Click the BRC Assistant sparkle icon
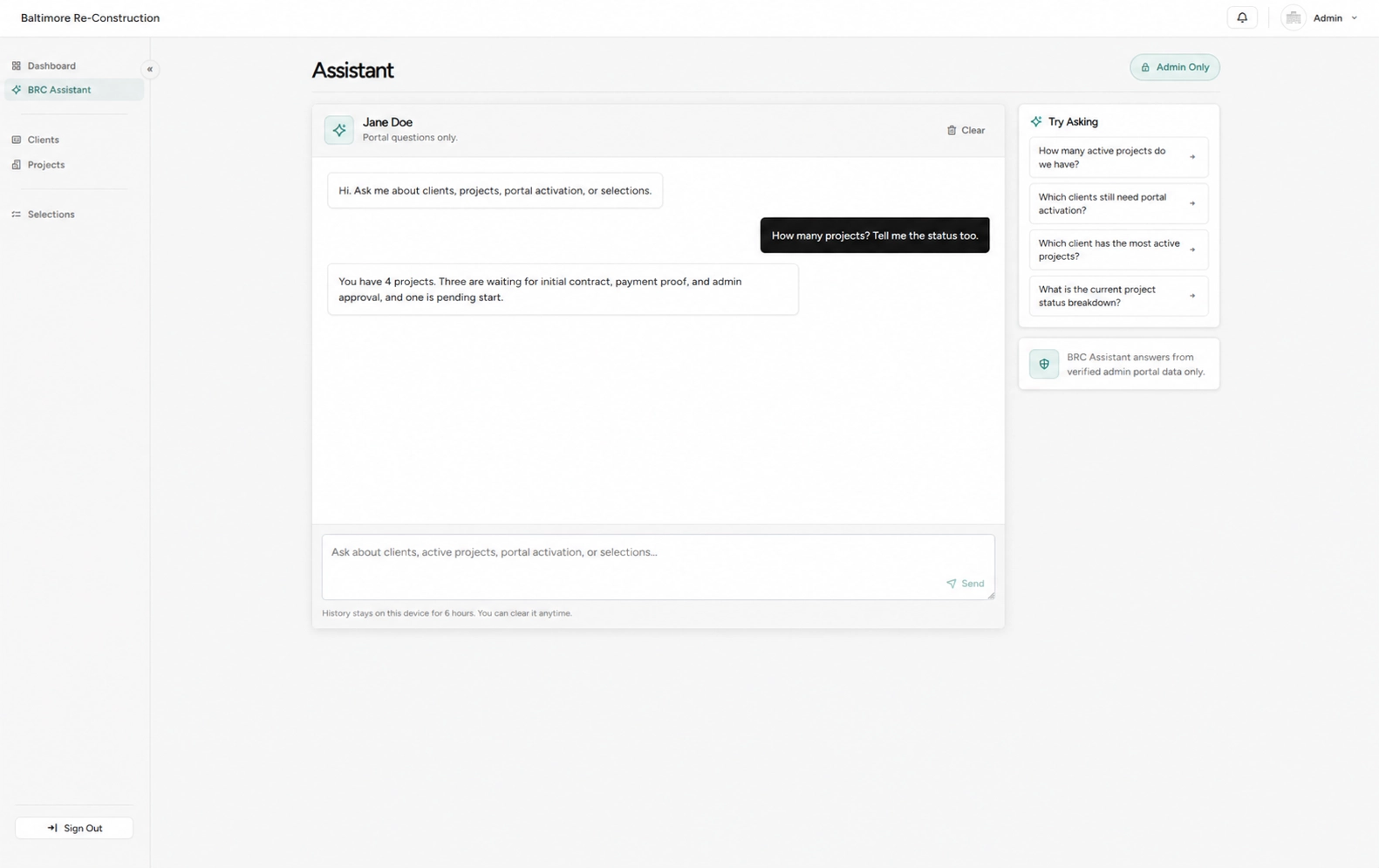The width and height of the screenshot is (1379, 868). [x=16, y=90]
